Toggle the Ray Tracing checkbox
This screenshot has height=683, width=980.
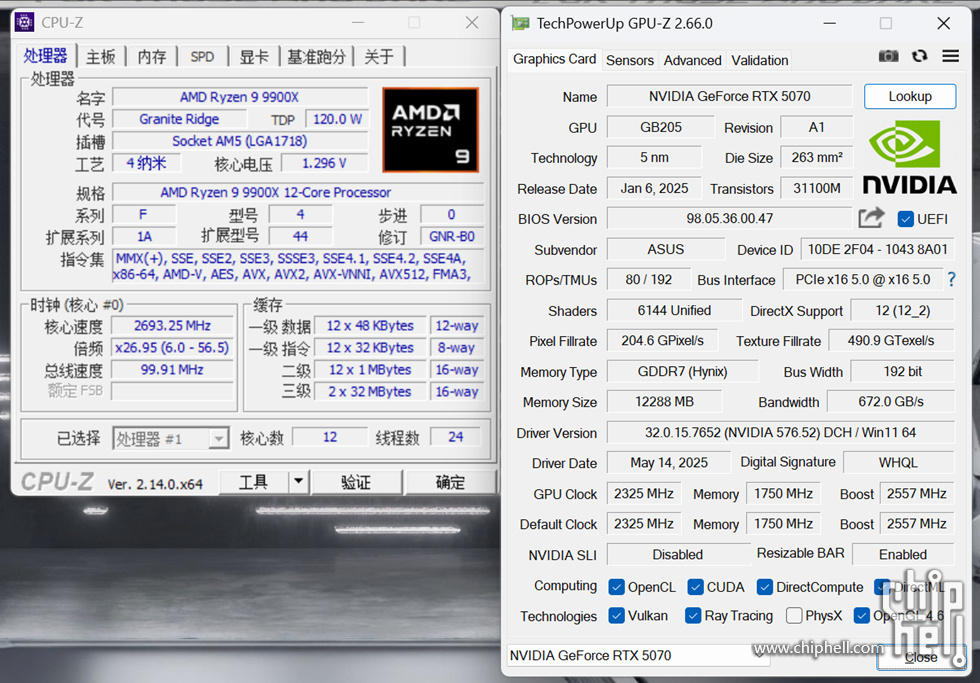coord(692,616)
